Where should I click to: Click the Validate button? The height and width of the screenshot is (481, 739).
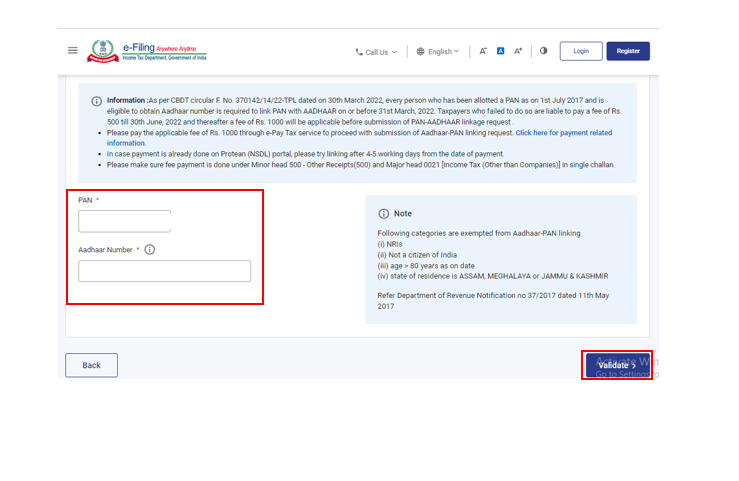click(x=617, y=365)
